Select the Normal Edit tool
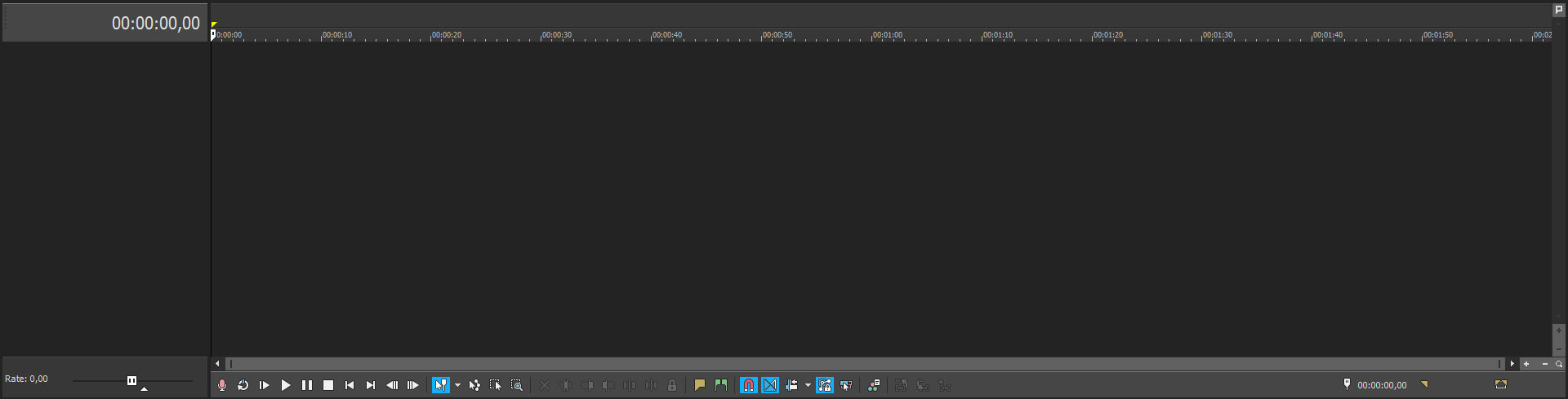 pyautogui.click(x=441, y=385)
